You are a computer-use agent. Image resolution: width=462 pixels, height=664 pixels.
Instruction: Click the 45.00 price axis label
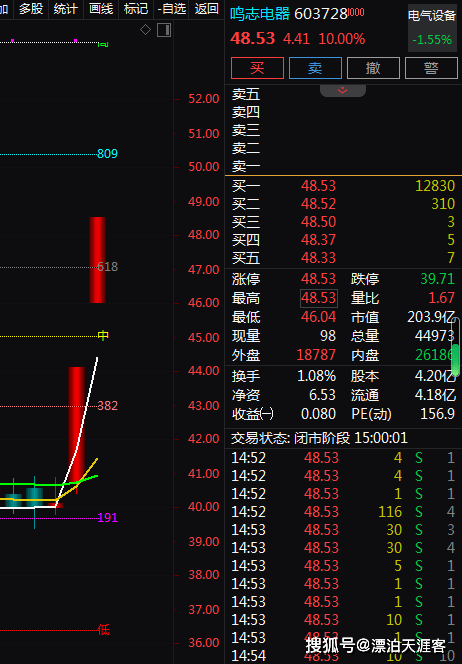tap(204, 338)
